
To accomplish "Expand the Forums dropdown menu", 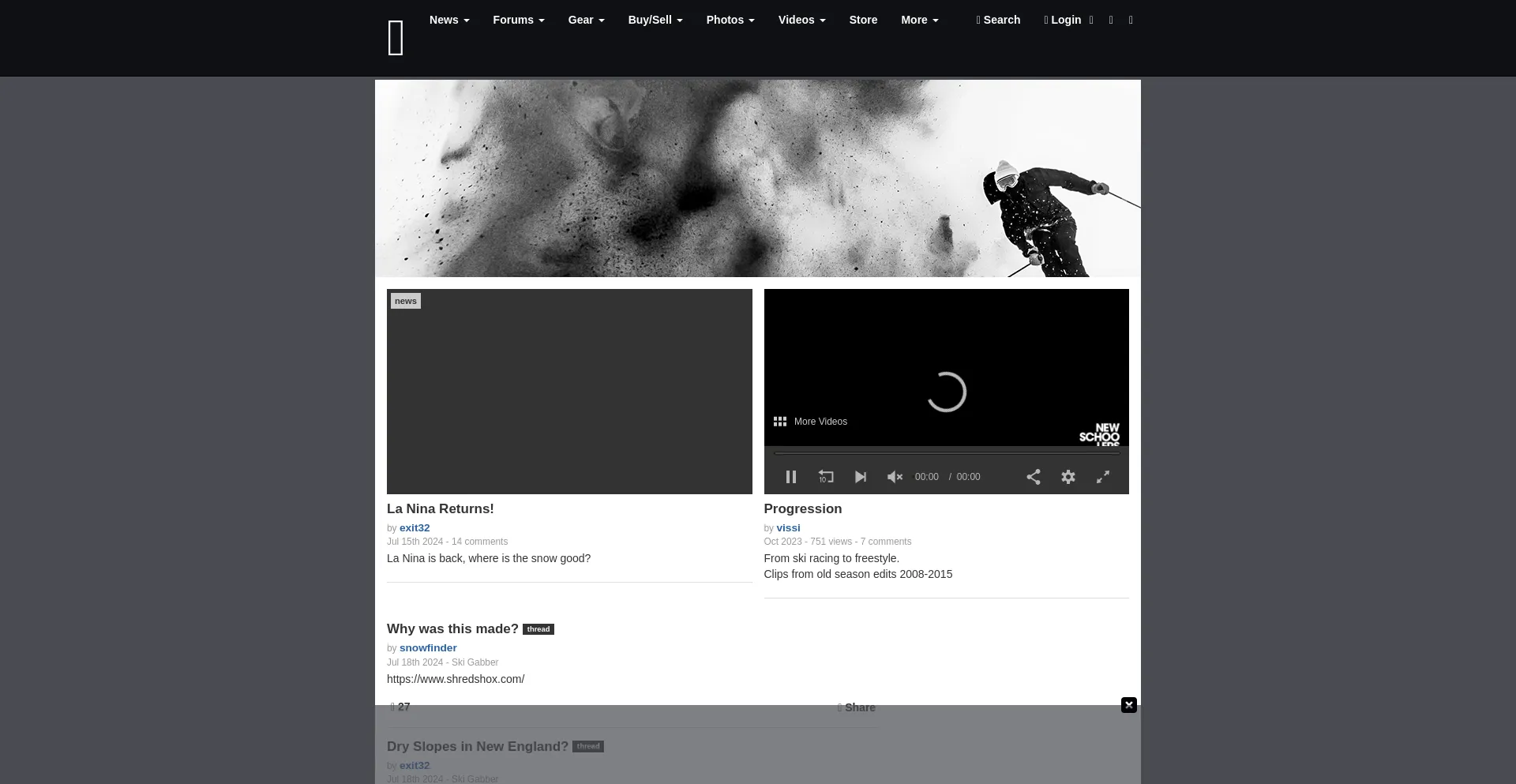I will coord(519,20).
